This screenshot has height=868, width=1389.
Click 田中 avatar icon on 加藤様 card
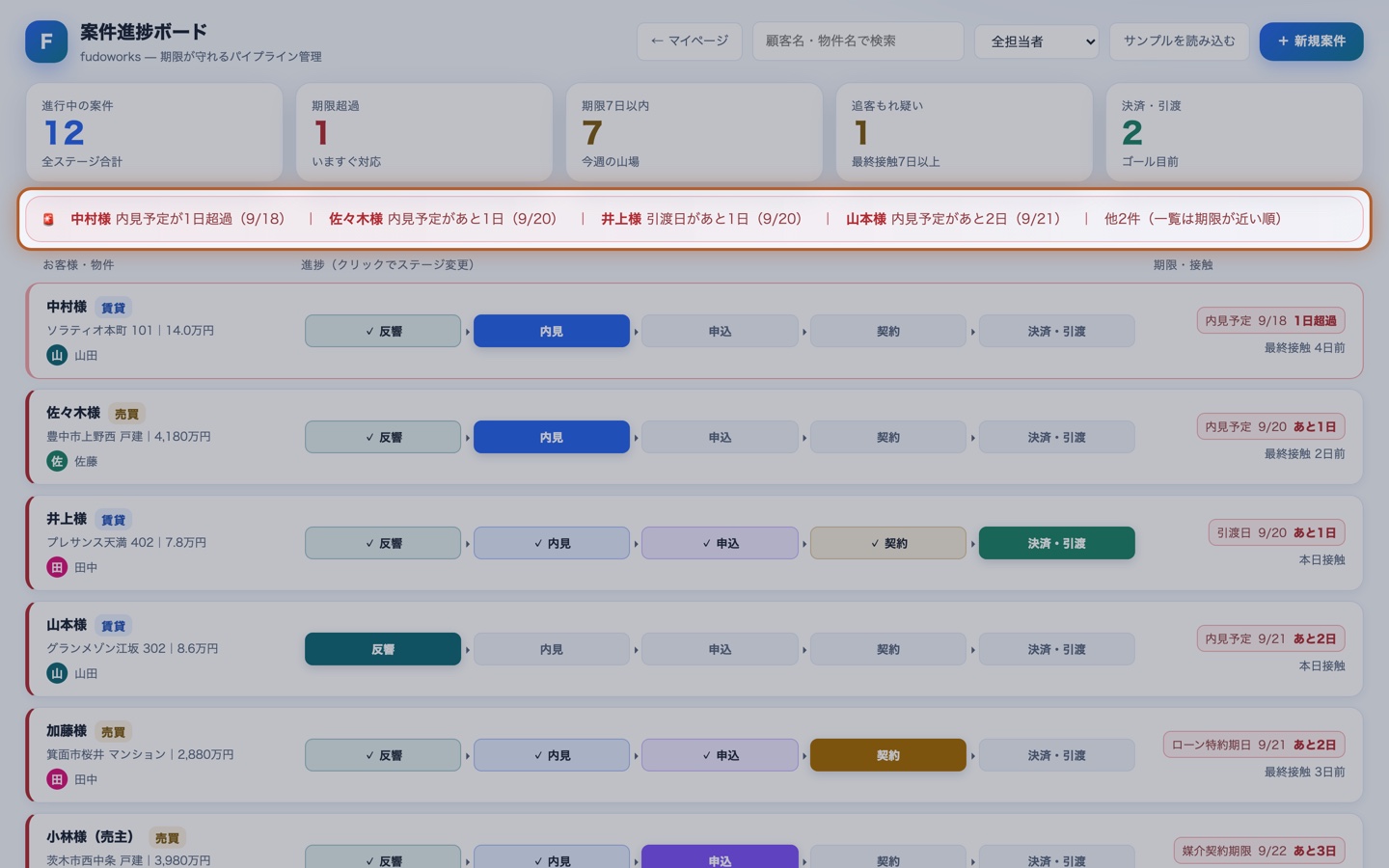click(57, 779)
